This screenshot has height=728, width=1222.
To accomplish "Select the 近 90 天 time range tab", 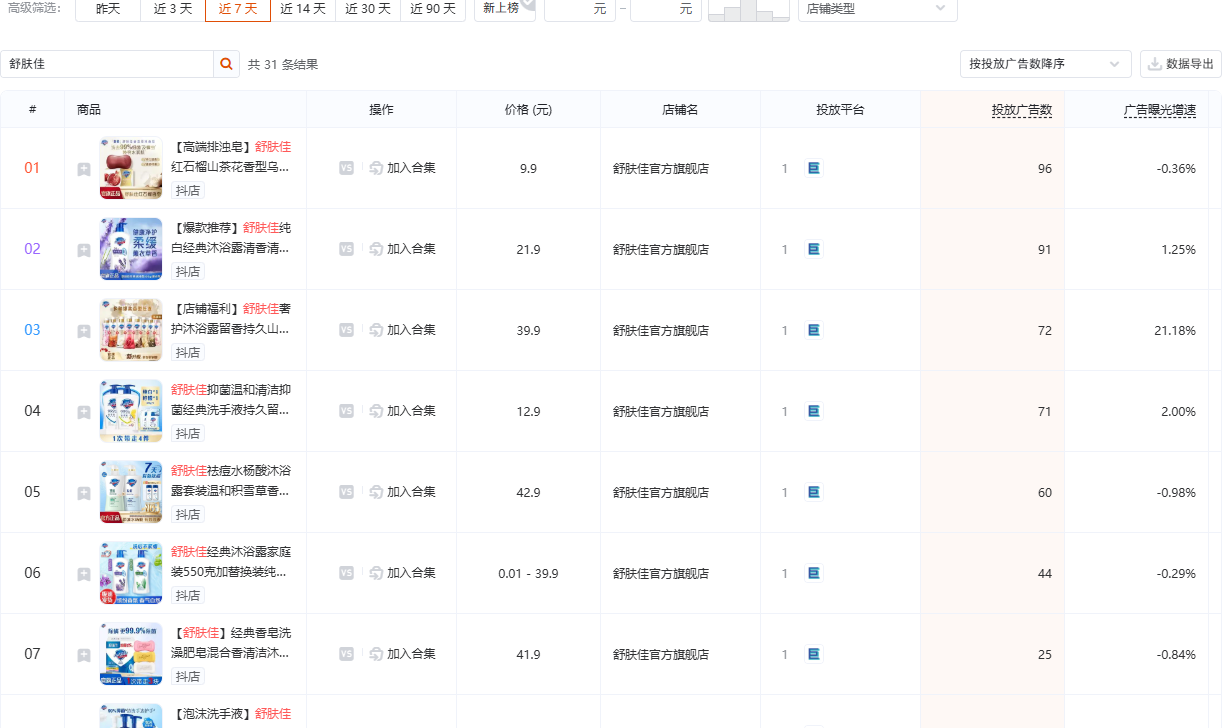I will [x=433, y=8].
